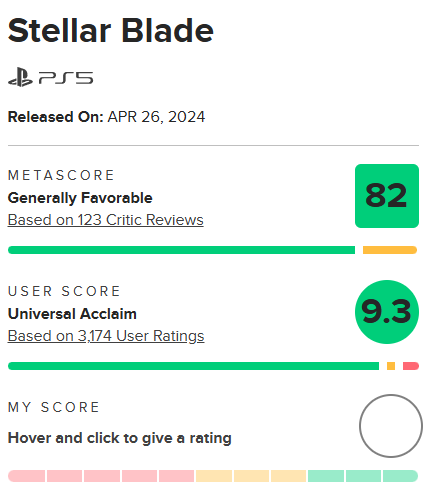This screenshot has height=491, width=431.
Task: Select the first green rating segment in My Score
Action: 326,476
